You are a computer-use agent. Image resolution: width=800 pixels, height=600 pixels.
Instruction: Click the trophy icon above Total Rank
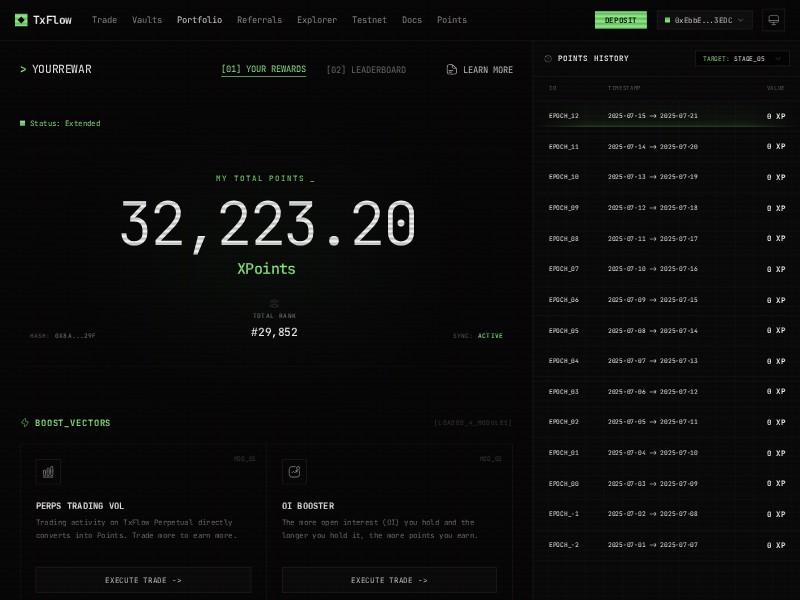[x=274, y=304]
